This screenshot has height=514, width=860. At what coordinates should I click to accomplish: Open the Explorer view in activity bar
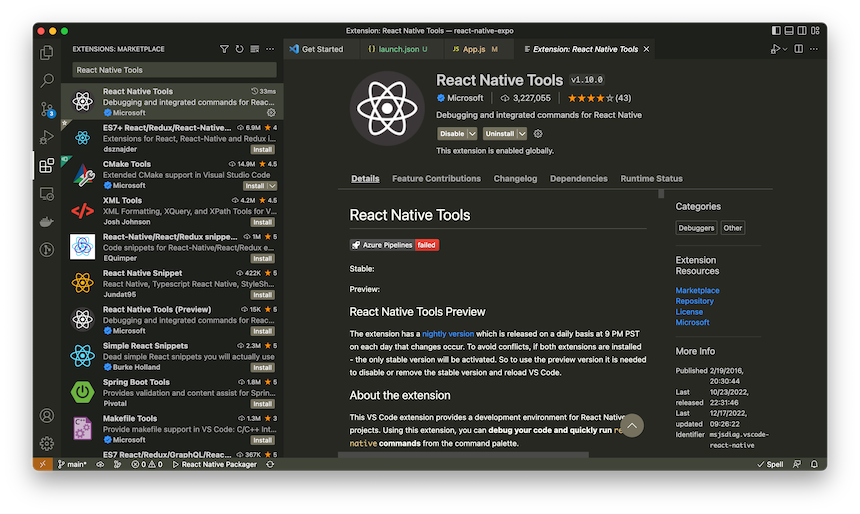(47, 53)
